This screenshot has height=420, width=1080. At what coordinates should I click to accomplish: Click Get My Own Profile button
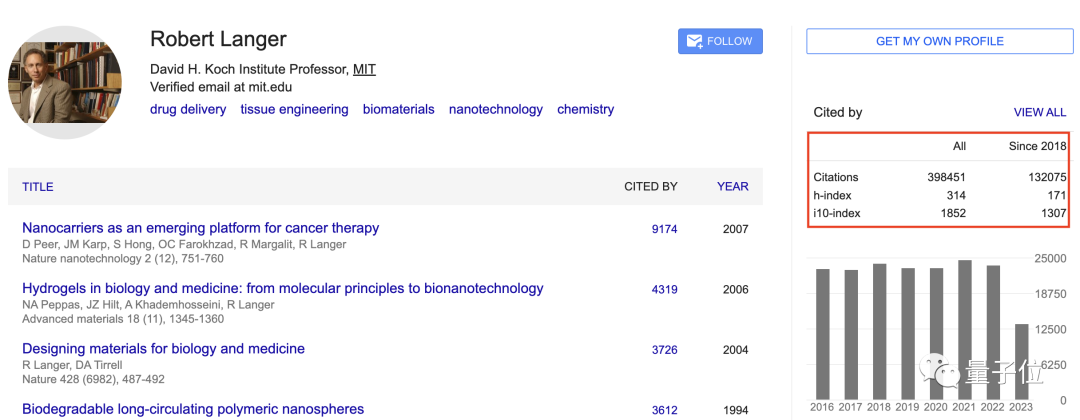tap(939, 41)
